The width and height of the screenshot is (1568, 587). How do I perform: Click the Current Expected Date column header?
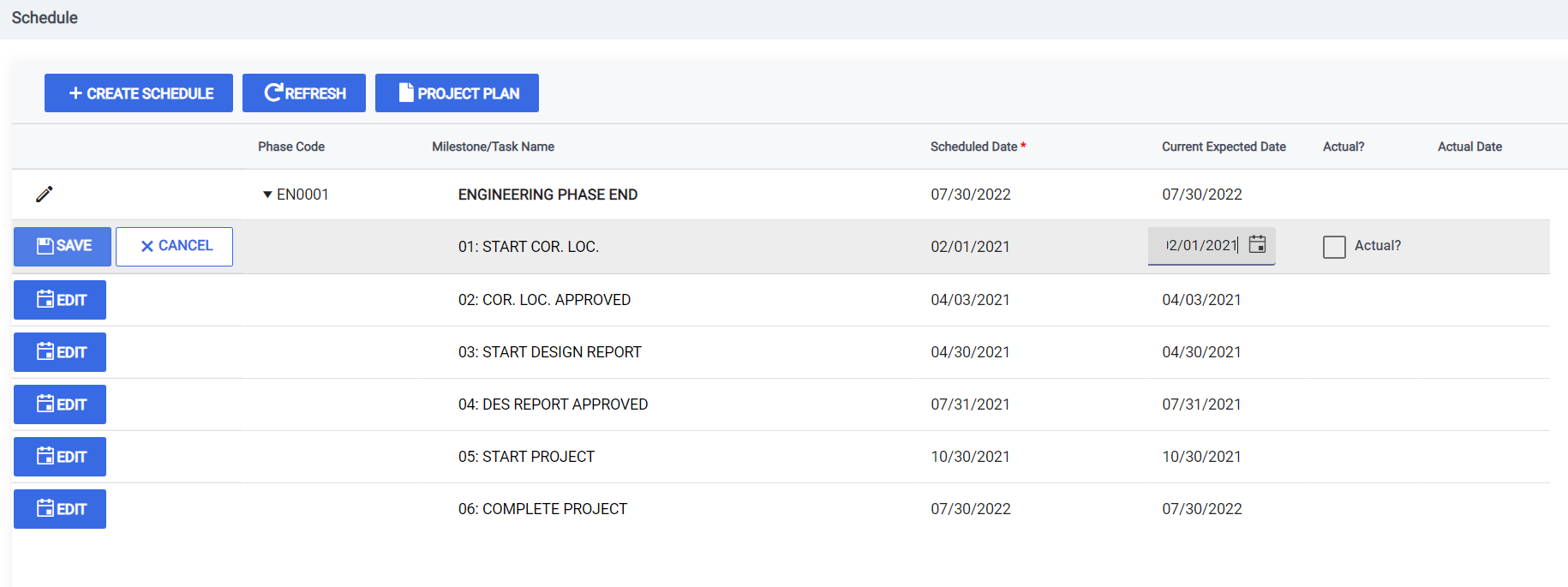(x=1224, y=147)
